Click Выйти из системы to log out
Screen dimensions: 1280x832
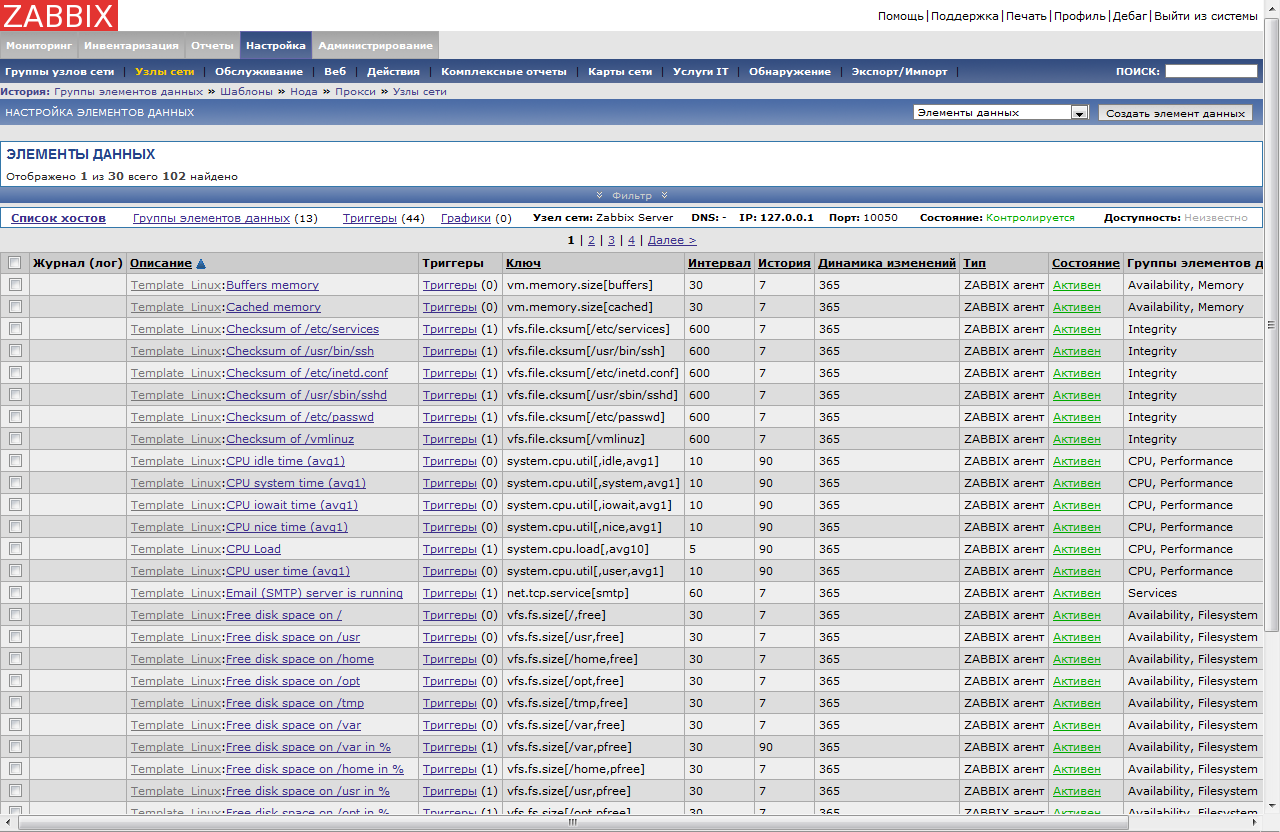(1206, 16)
